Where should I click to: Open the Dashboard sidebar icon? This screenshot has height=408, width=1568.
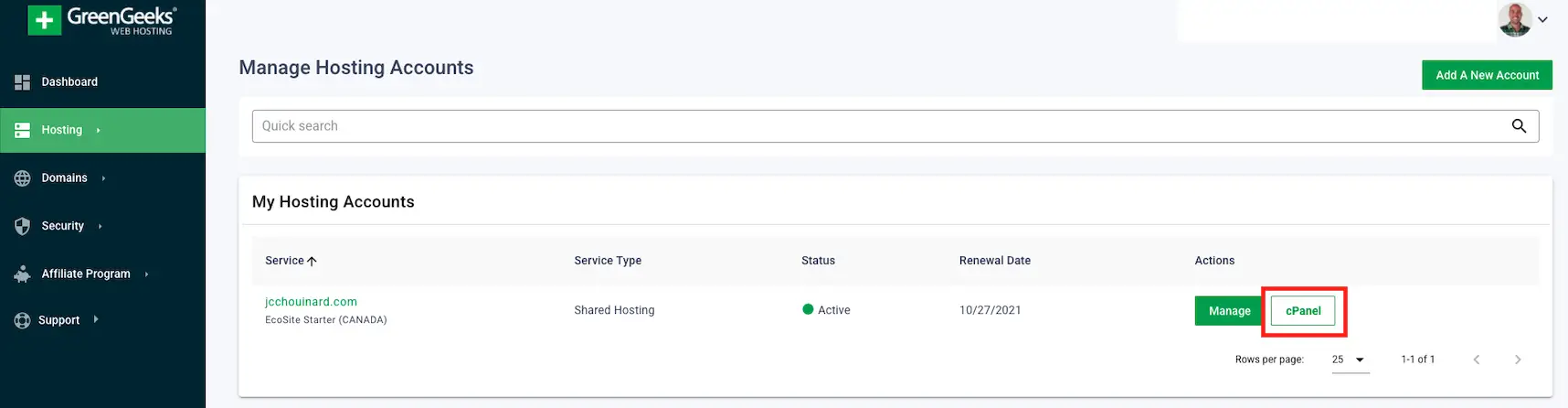[23, 82]
